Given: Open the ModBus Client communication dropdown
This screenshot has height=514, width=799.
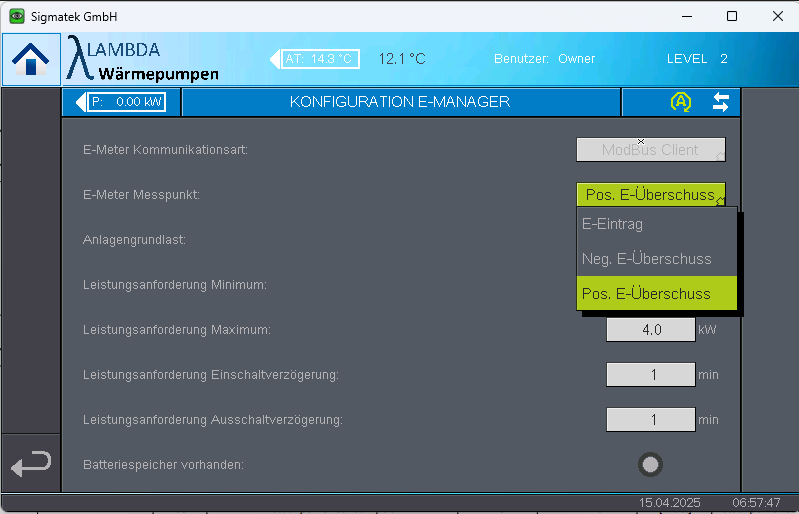Looking at the screenshot, I should [651, 150].
